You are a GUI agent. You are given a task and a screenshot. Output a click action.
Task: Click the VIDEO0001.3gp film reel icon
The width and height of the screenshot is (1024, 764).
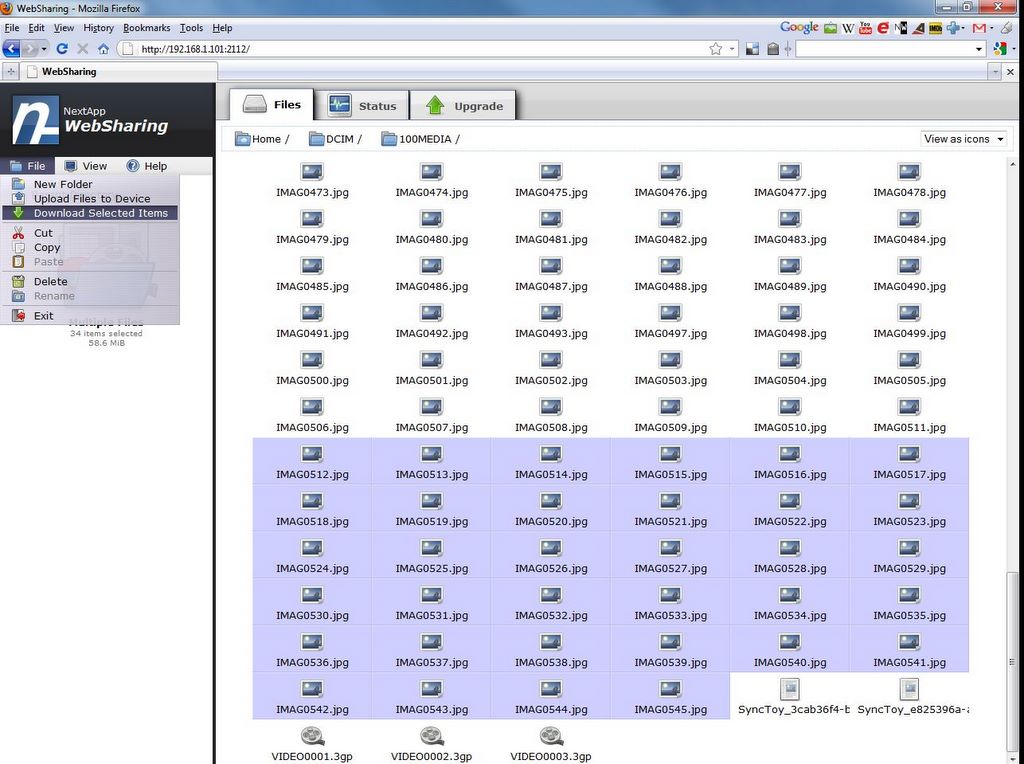312,736
